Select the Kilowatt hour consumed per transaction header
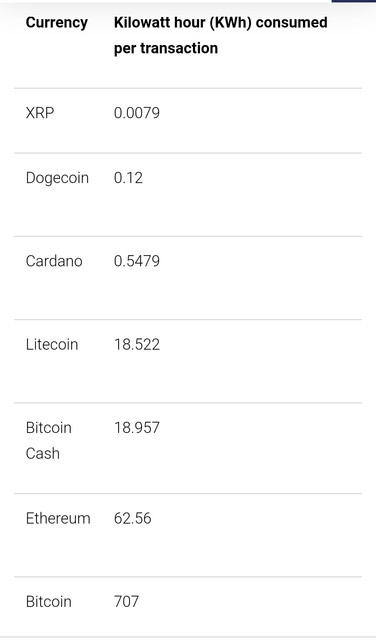 [220, 35]
